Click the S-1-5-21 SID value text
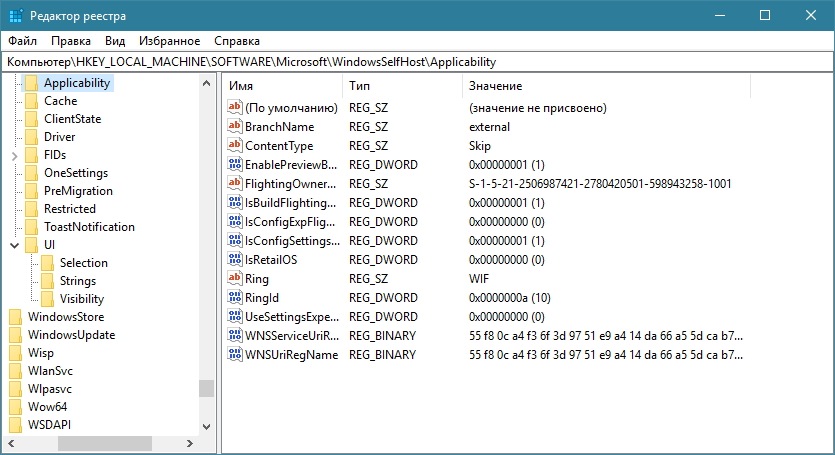This screenshot has height=455, width=835. (600, 184)
